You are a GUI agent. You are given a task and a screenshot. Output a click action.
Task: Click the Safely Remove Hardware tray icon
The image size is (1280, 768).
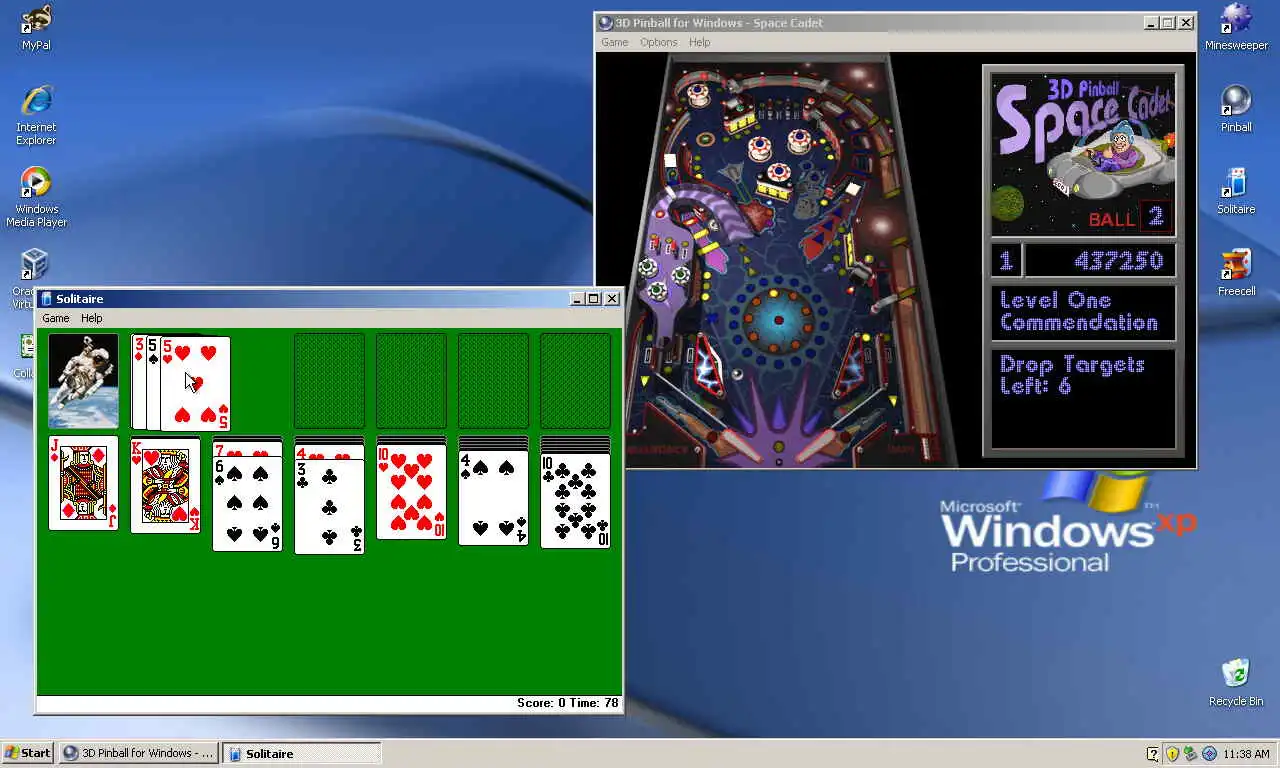(1190, 754)
